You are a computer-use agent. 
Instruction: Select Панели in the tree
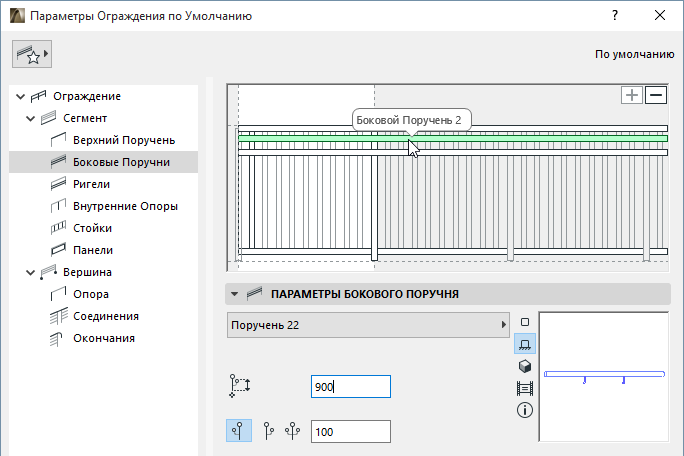pos(93,250)
